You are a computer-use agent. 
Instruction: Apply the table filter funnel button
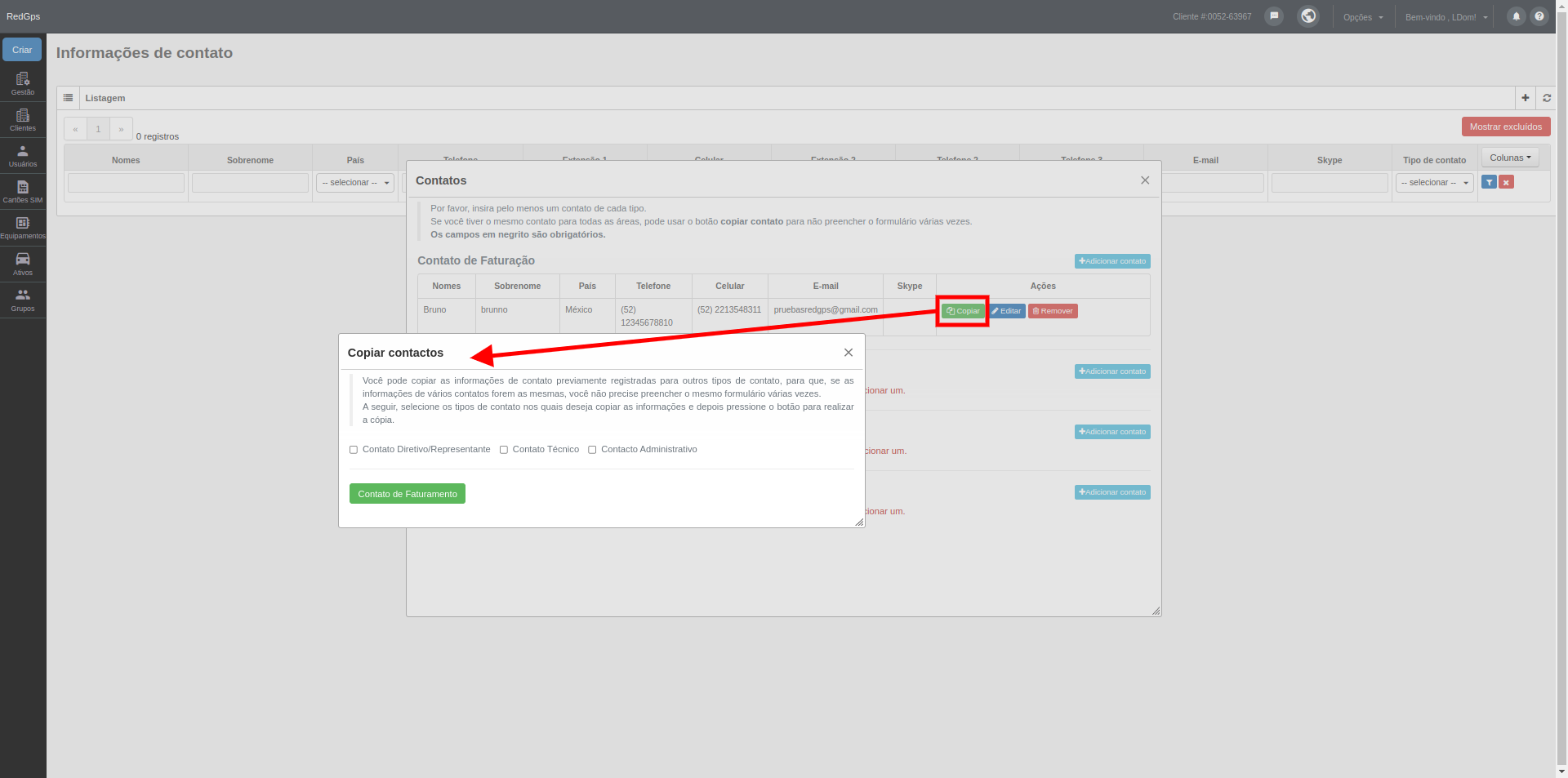tap(1490, 182)
